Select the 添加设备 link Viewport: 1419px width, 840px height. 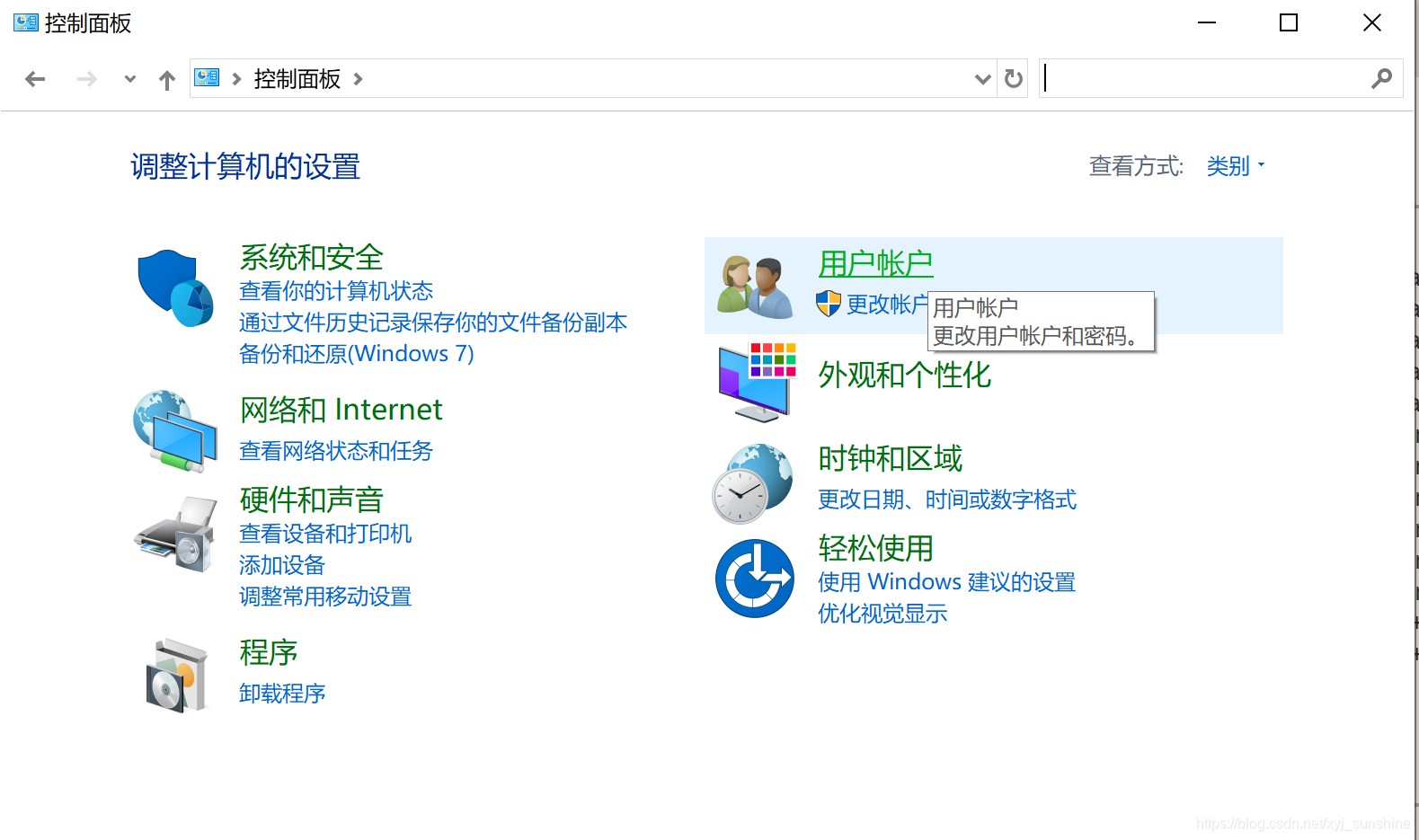[x=282, y=565]
